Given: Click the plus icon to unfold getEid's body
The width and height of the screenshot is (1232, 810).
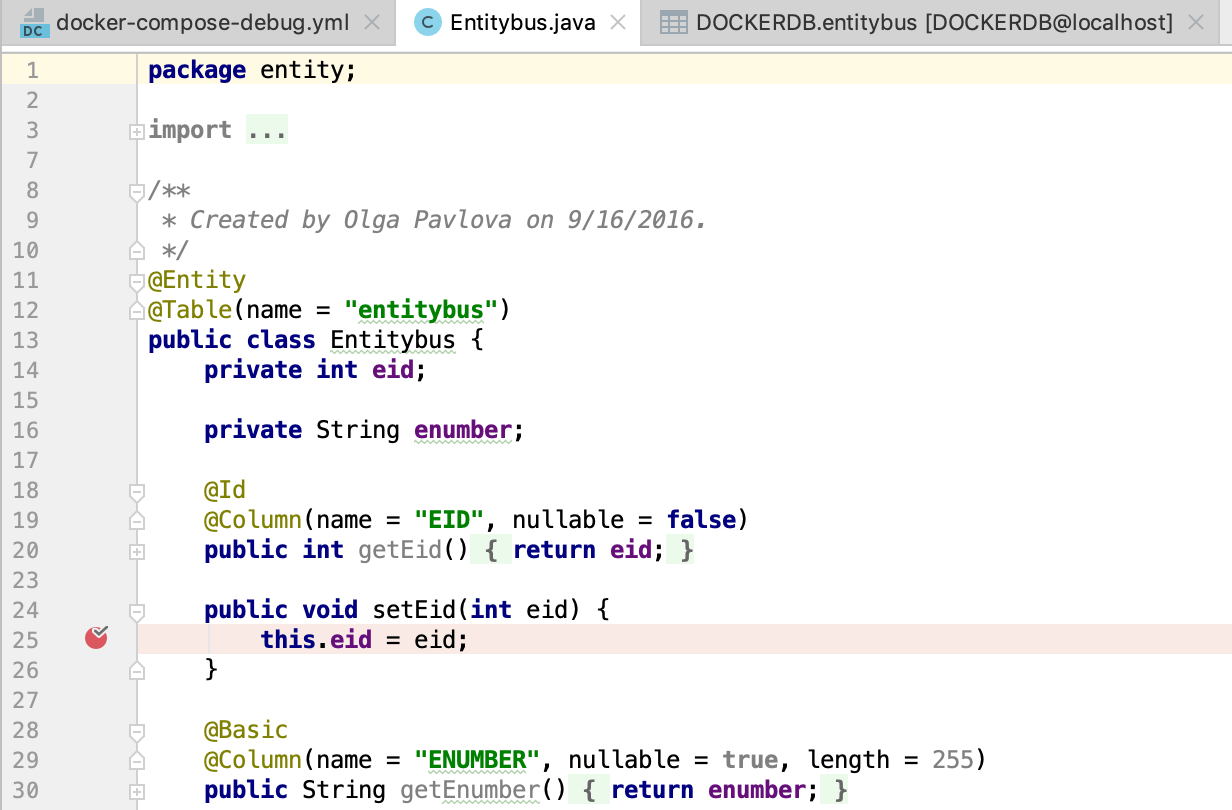Looking at the screenshot, I should tap(136, 551).
